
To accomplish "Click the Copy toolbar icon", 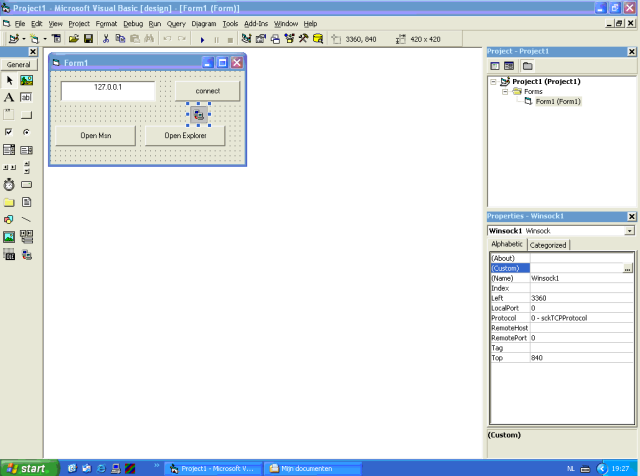I will (120, 39).
